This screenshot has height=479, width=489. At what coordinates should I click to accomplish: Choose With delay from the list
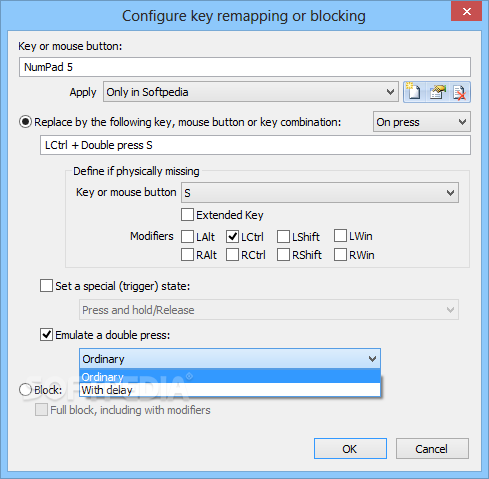pos(230,390)
